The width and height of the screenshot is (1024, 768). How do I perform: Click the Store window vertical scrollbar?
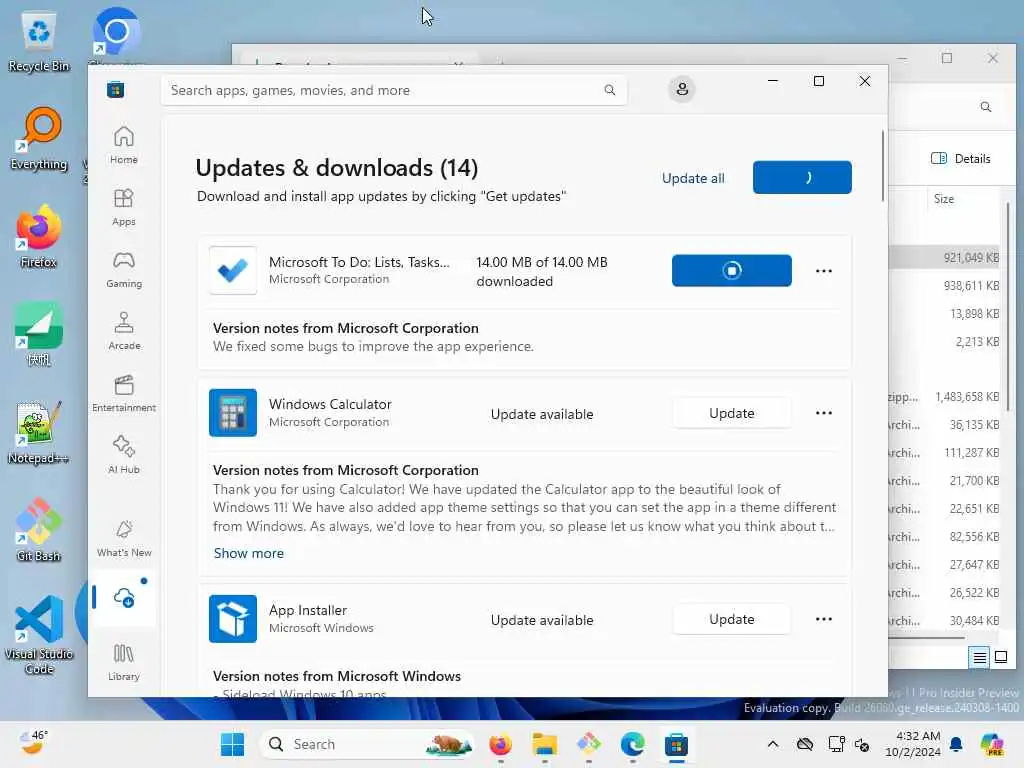coord(882,166)
